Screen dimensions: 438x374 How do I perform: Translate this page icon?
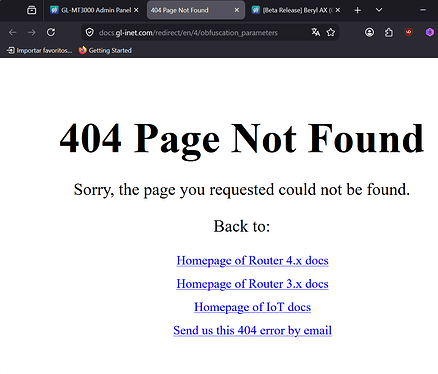[316, 32]
